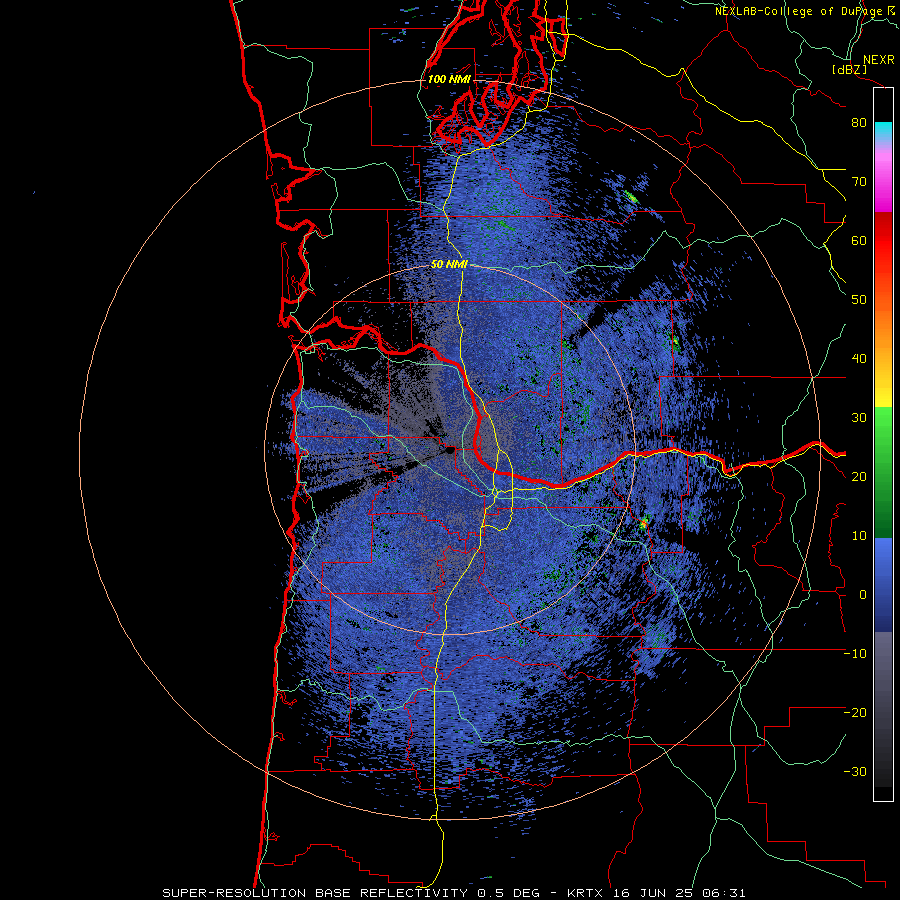
Task: Click the orange segment of the color bar
Action: point(883,327)
